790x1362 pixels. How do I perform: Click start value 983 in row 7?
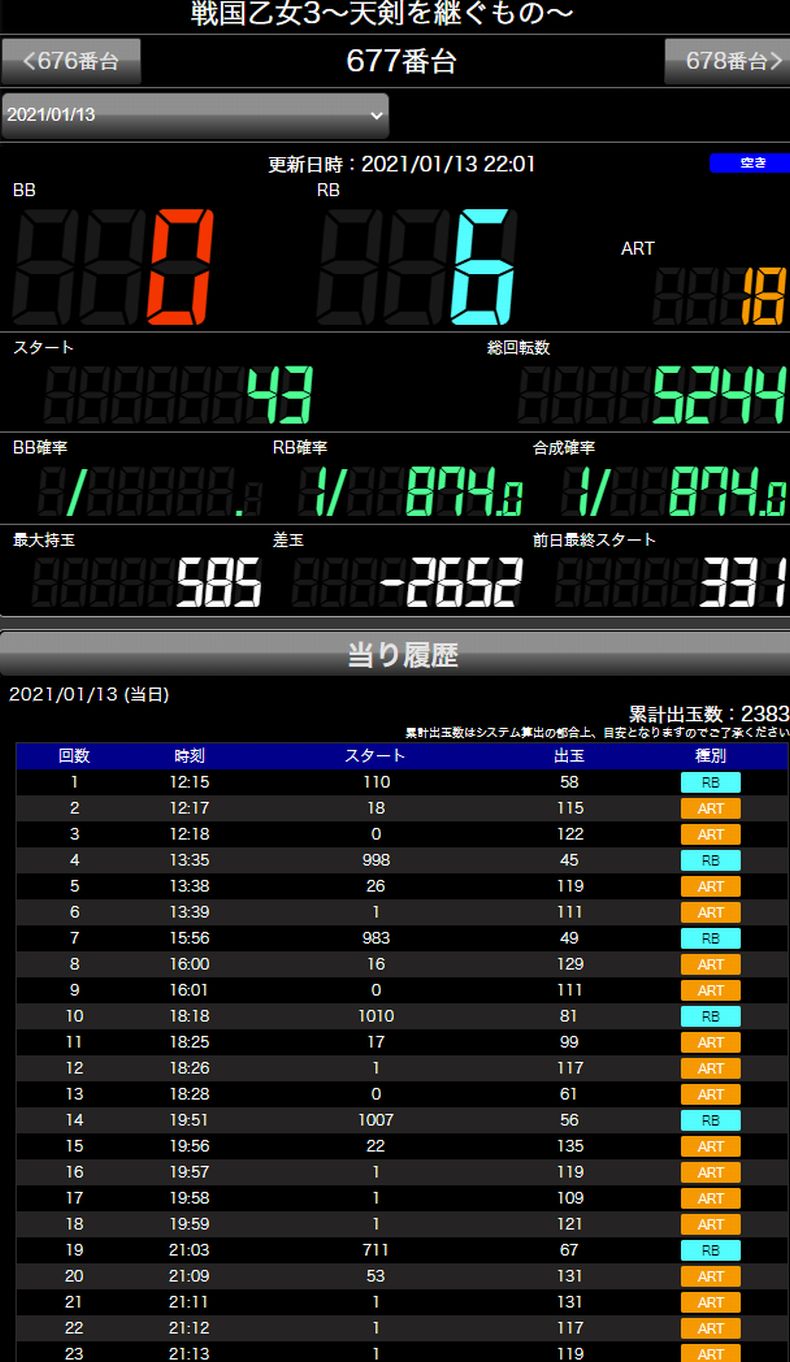(x=376, y=938)
